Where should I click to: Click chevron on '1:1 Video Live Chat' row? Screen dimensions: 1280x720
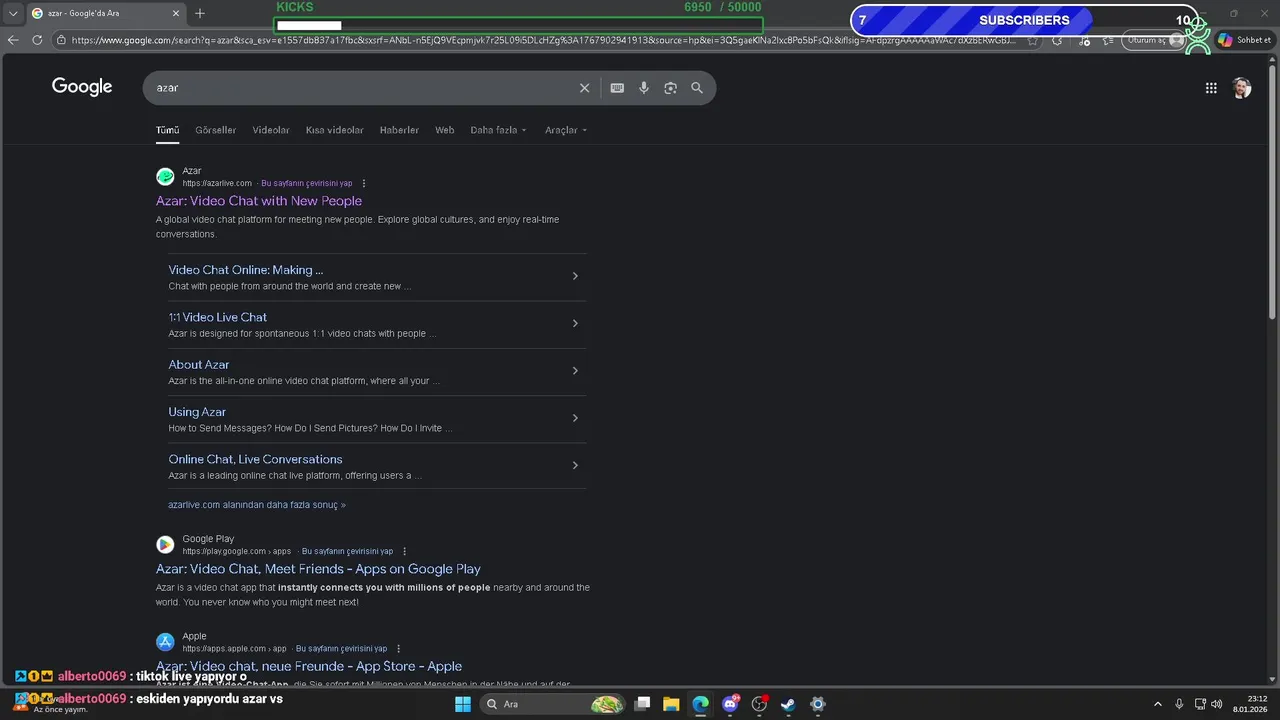click(575, 323)
